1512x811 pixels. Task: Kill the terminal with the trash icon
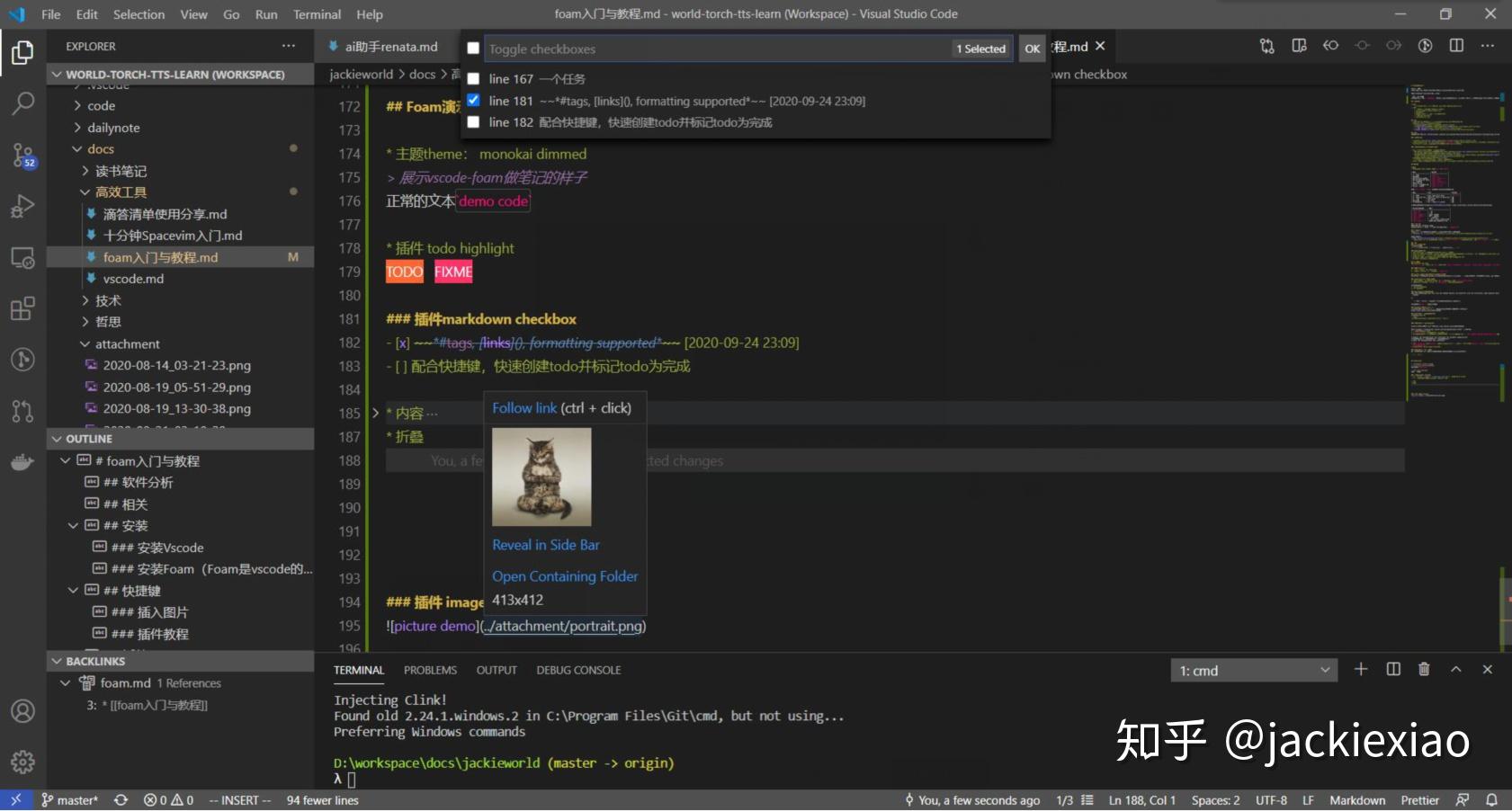tap(1424, 670)
